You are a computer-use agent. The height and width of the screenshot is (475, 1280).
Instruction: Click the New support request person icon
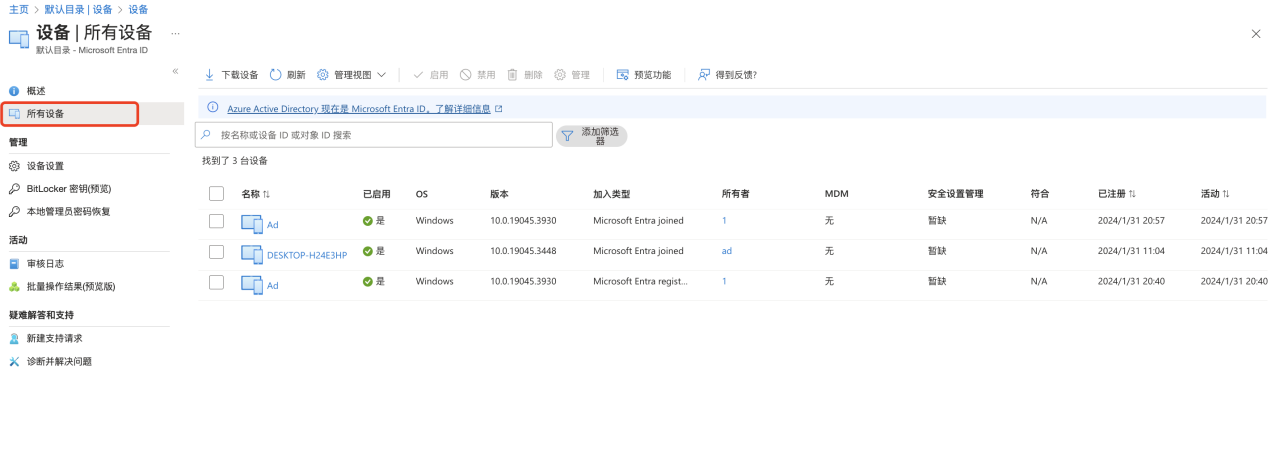click(x=14, y=339)
